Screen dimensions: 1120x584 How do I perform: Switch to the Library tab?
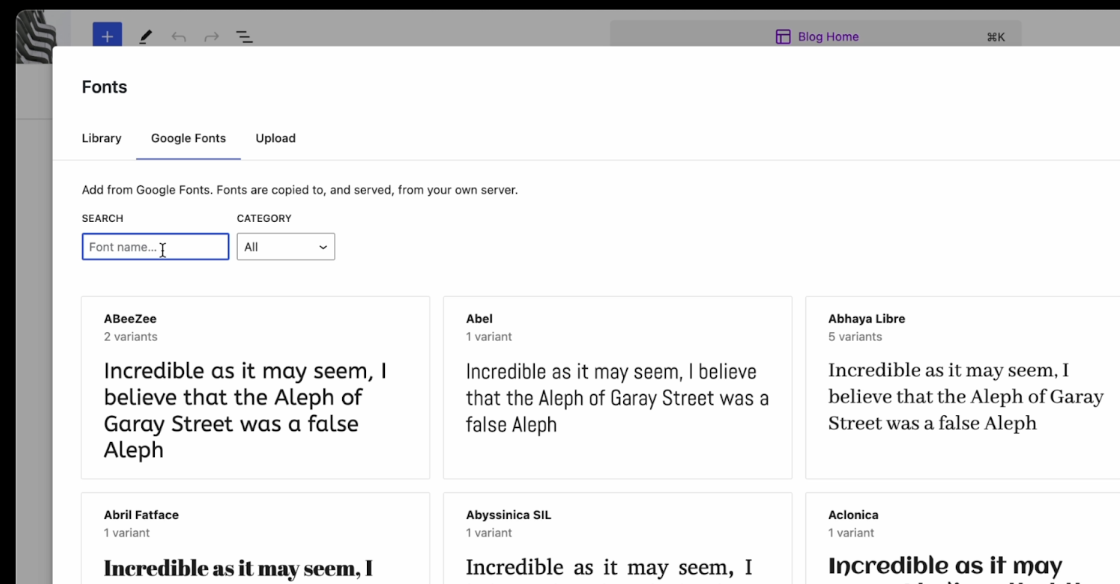[101, 138]
